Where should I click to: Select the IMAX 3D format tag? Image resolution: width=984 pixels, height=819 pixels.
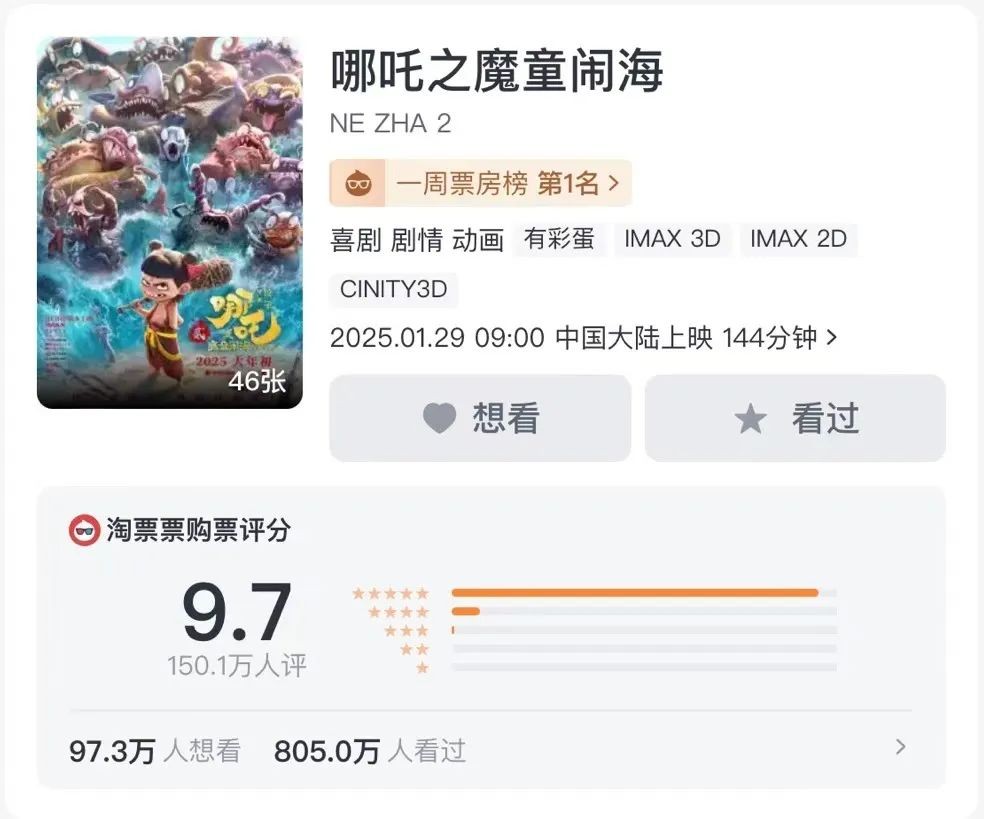click(673, 239)
